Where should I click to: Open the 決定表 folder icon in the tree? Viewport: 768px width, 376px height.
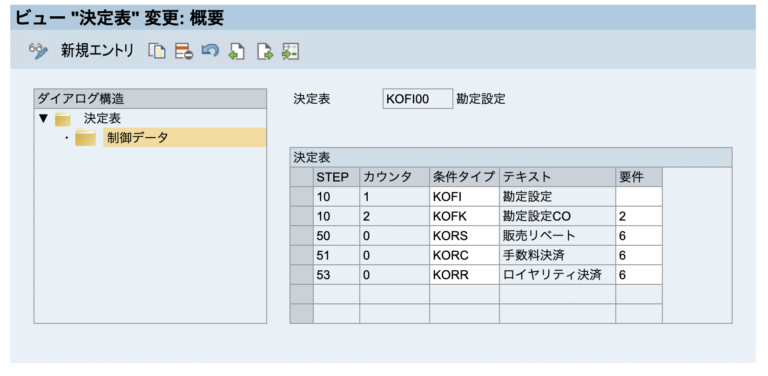click(x=63, y=118)
